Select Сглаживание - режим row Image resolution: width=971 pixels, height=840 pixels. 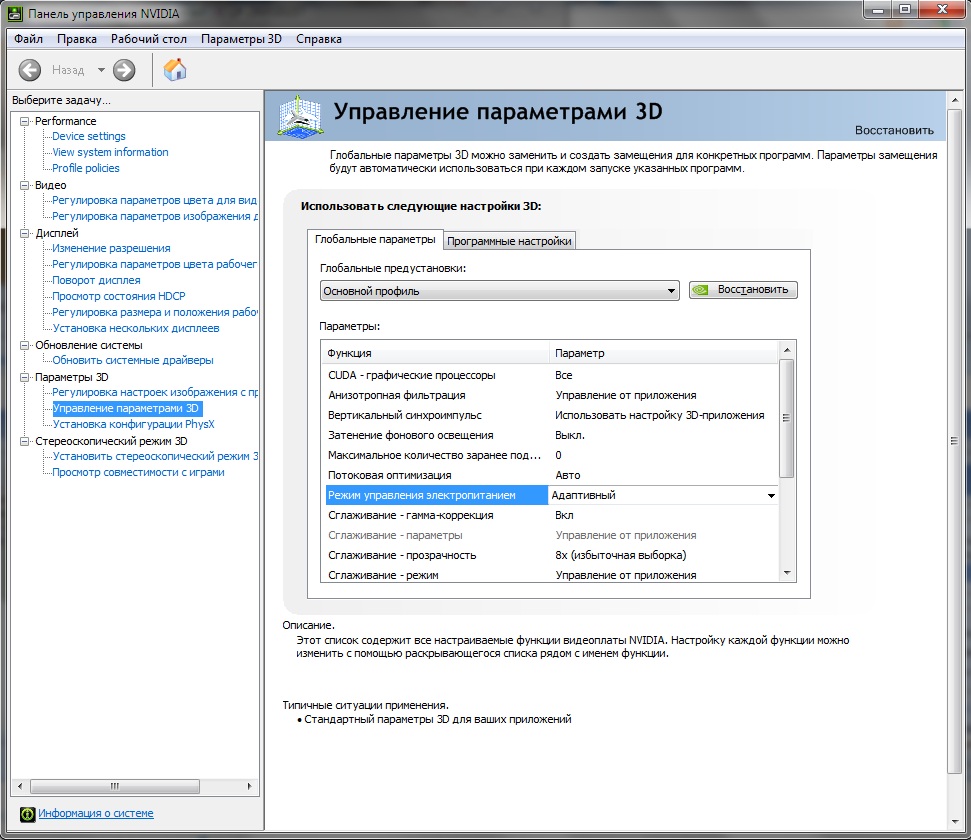551,575
